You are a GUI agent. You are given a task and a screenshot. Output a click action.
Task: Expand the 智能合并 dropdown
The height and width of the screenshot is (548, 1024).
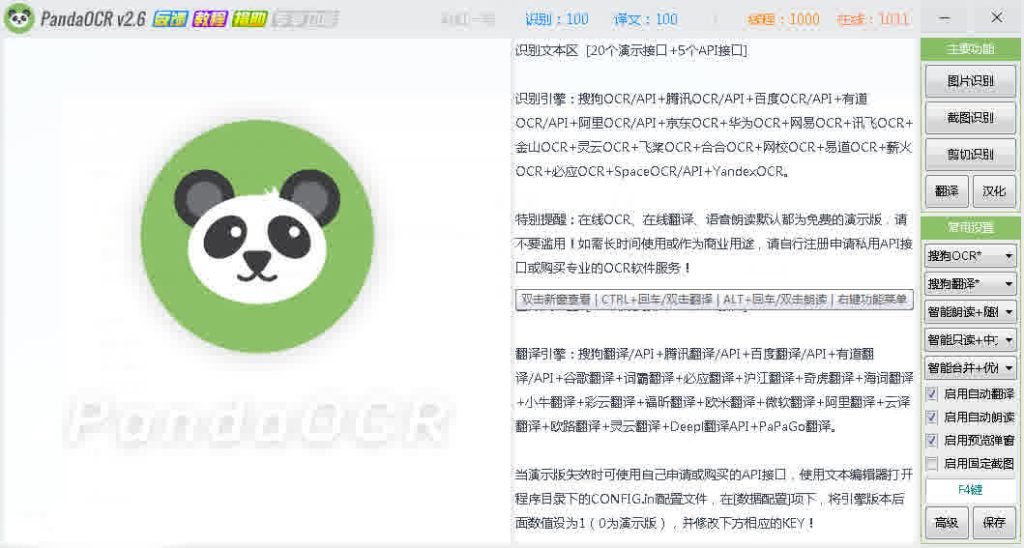tap(970, 368)
